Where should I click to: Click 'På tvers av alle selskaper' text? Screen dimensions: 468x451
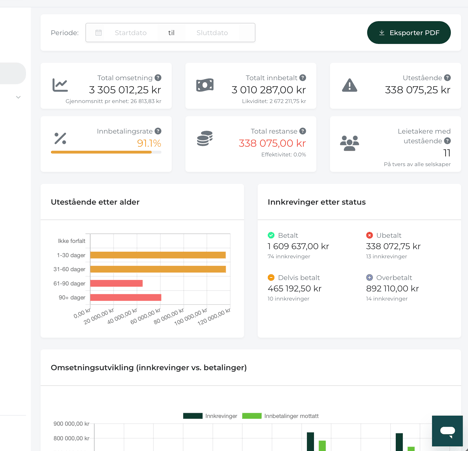(417, 164)
